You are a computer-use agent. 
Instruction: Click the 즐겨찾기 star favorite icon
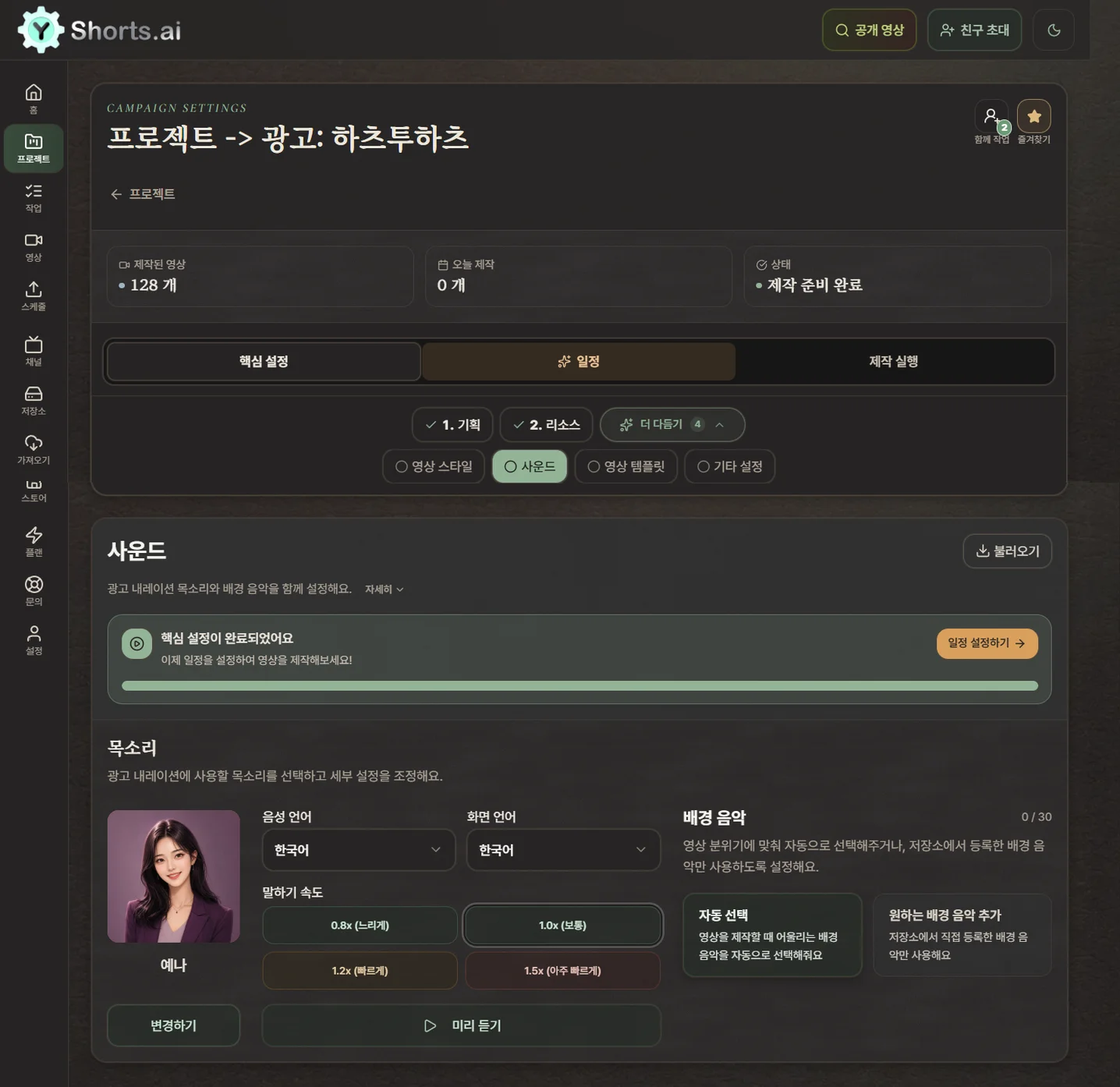pos(1033,116)
